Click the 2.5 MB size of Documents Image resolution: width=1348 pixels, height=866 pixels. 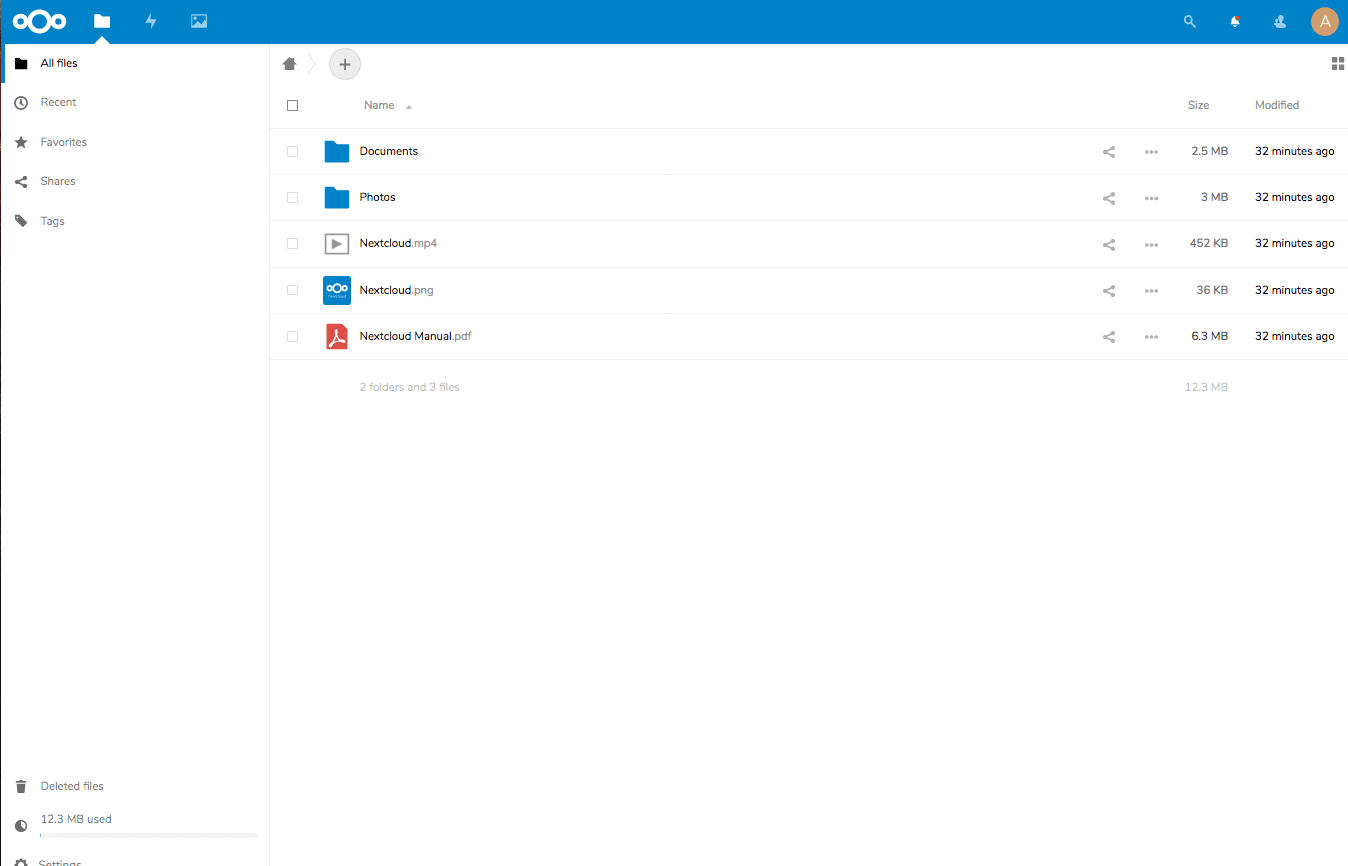(1209, 152)
